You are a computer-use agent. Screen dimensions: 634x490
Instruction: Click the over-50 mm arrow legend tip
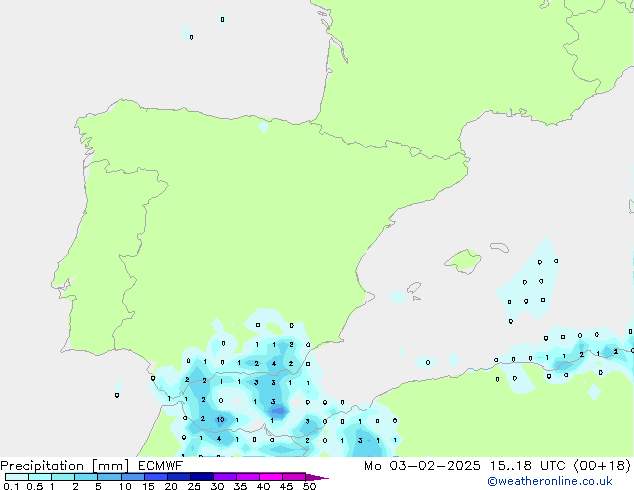(317, 477)
